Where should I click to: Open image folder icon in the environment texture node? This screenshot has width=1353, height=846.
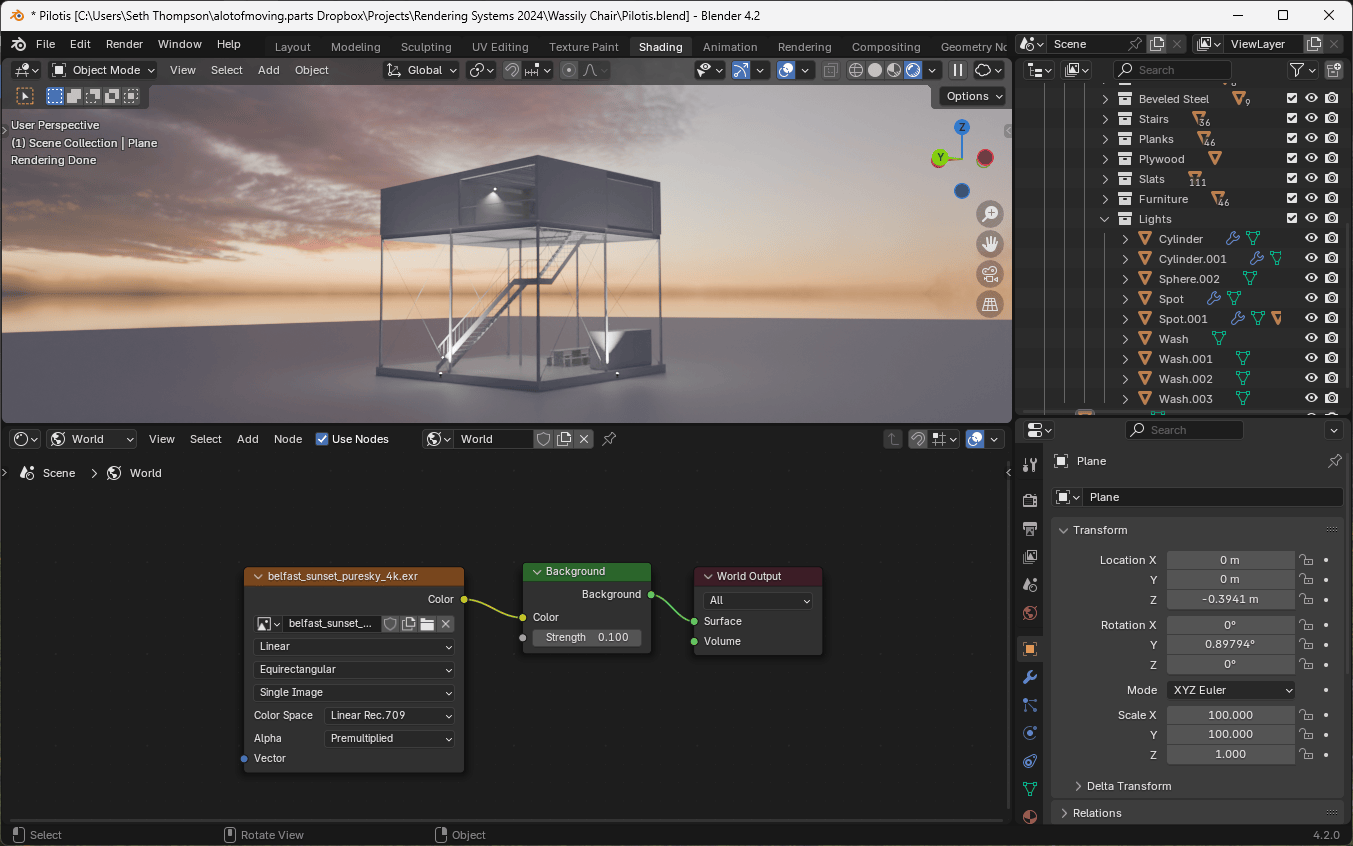(x=427, y=624)
